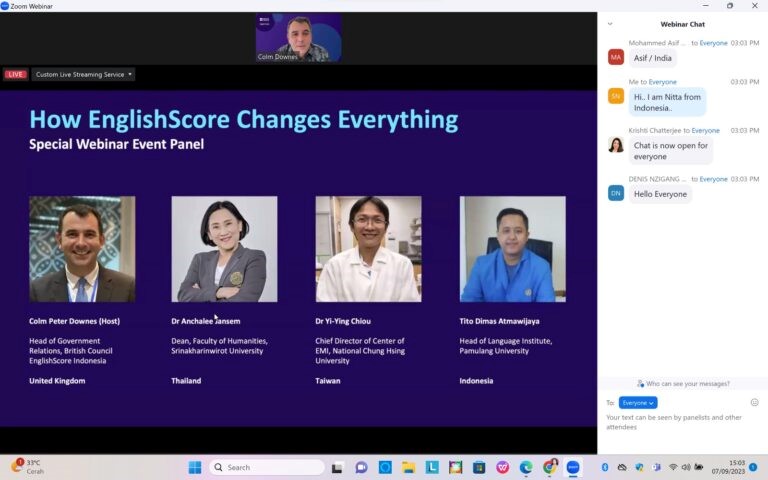Select the 'Asif / India' chat message

click(652, 58)
